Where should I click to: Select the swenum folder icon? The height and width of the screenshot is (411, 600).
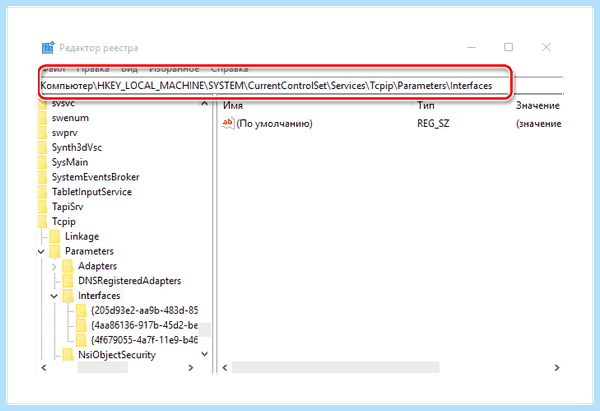(43, 118)
